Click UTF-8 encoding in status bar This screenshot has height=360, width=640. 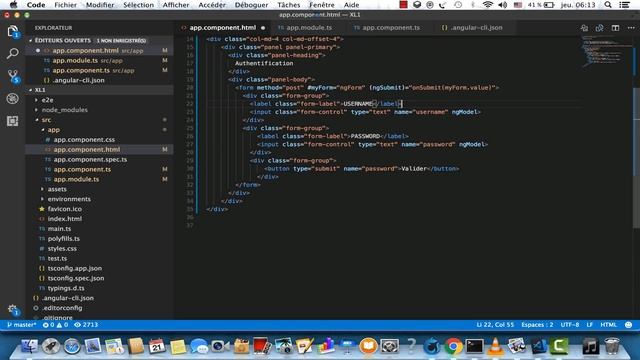570,325
